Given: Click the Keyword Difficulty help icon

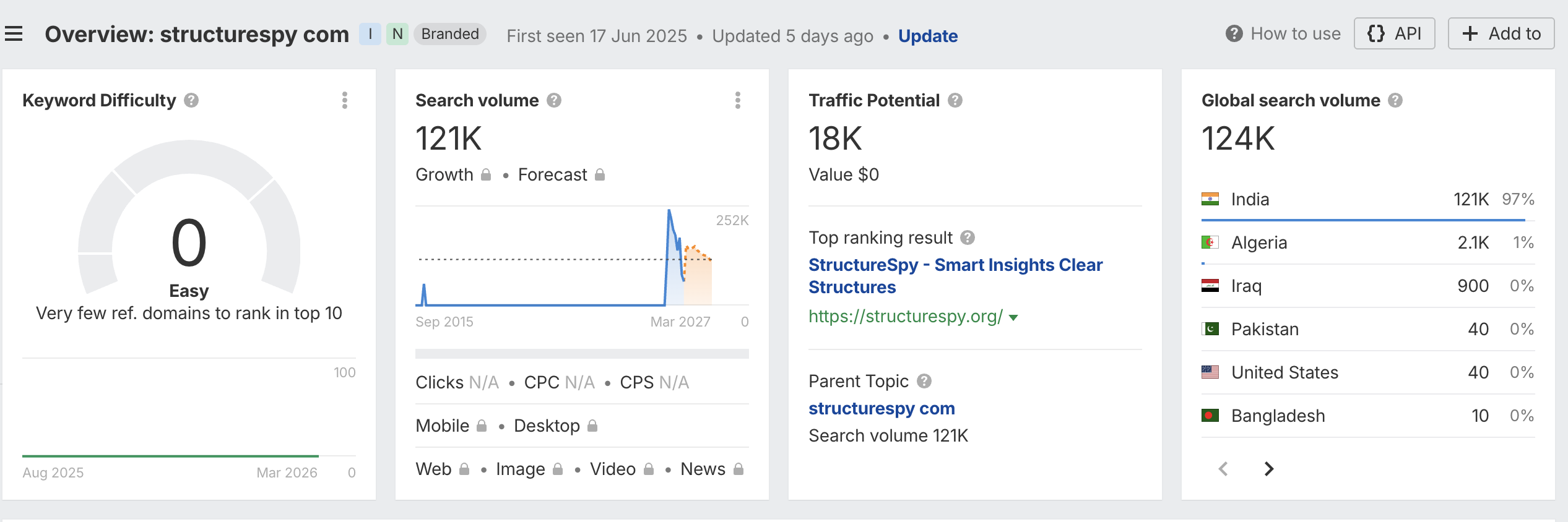Looking at the screenshot, I should click(x=191, y=100).
